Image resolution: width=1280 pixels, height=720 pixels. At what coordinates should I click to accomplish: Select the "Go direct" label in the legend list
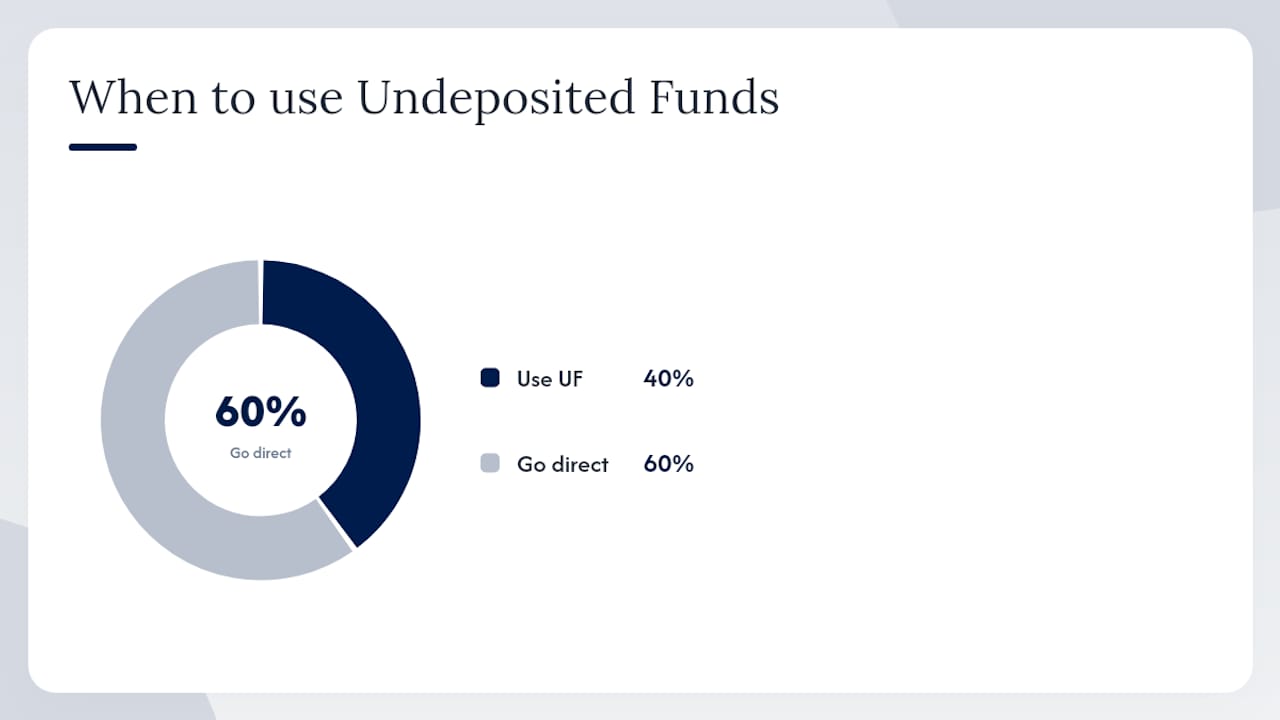coord(562,464)
